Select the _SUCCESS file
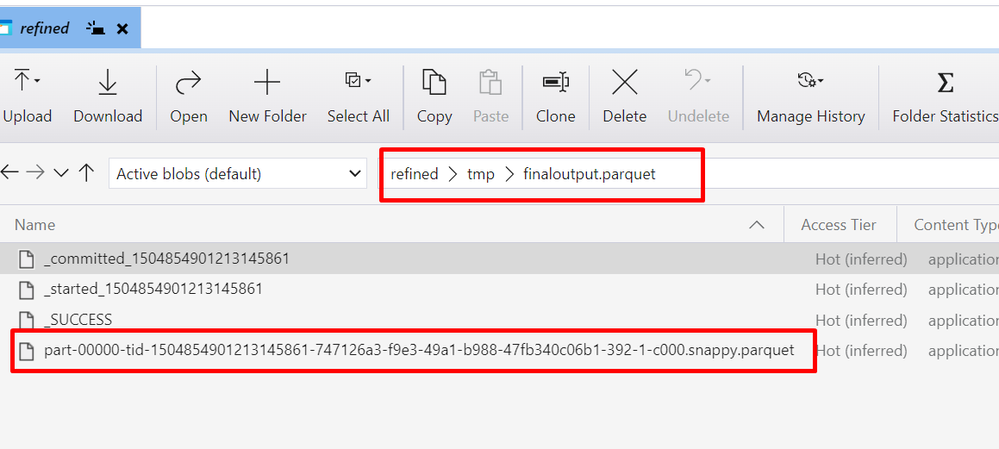 78,320
